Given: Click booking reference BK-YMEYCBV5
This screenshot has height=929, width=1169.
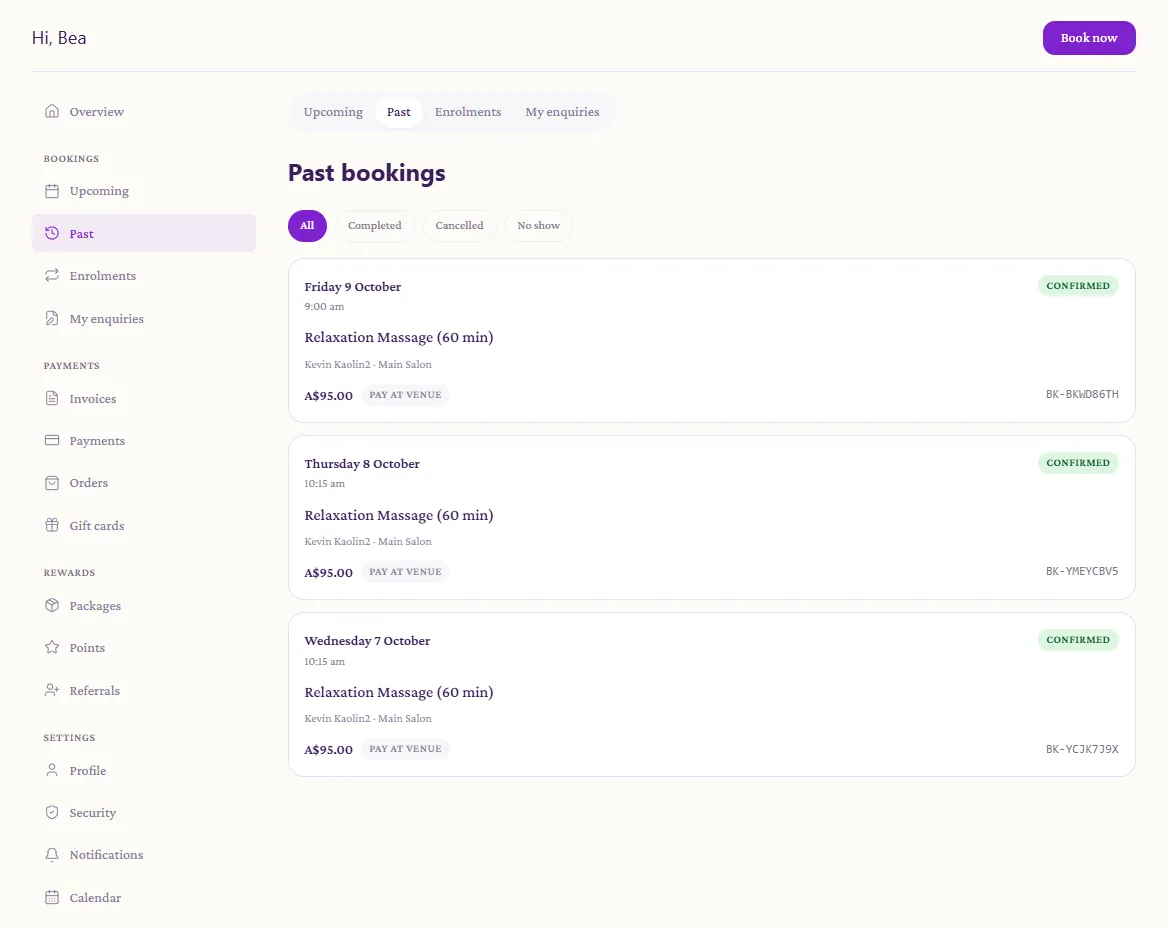Looking at the screenshot, I should pyautogui.click(x=1082, y=571).
